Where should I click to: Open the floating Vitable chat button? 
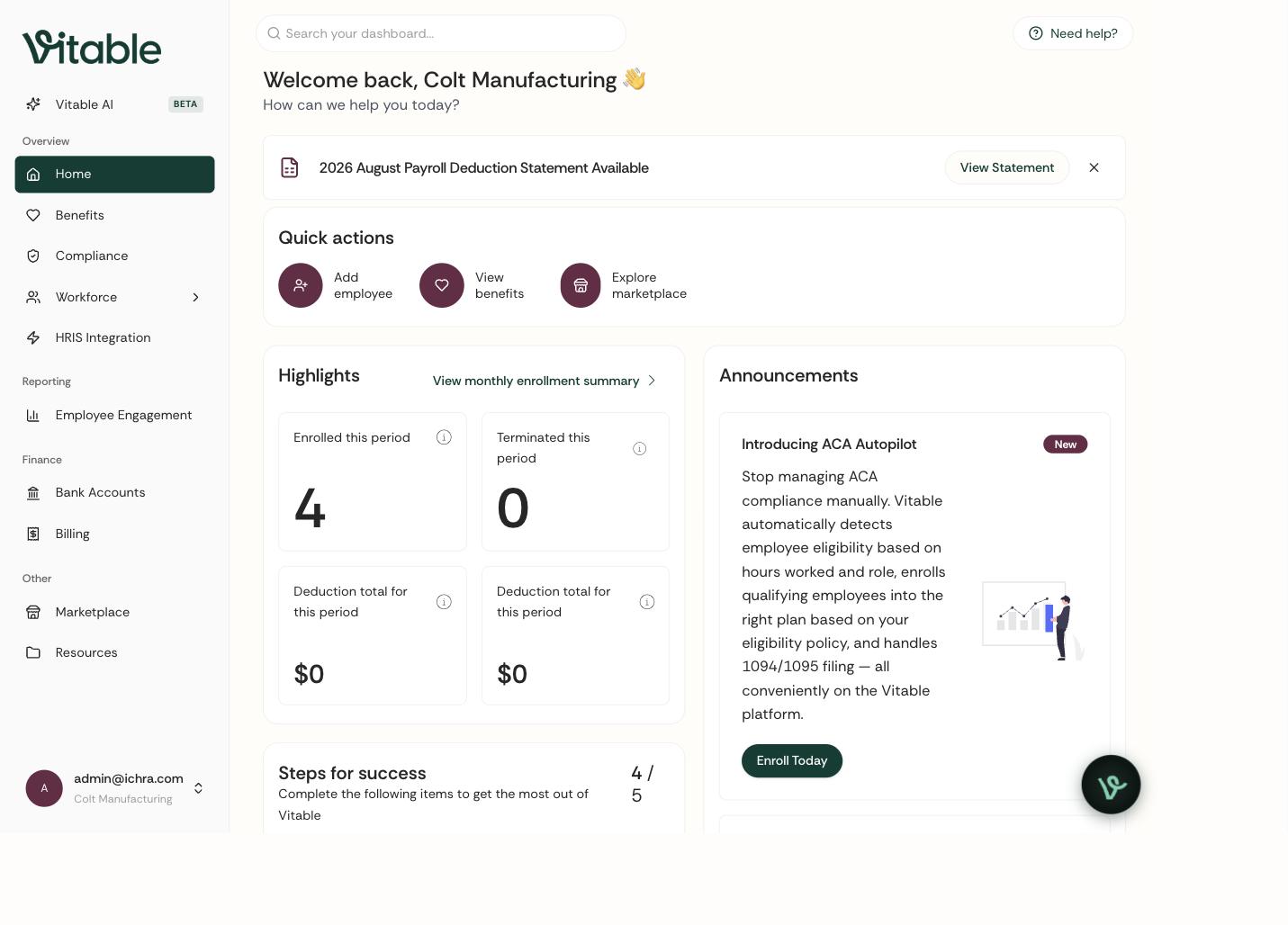(1111, 785)
